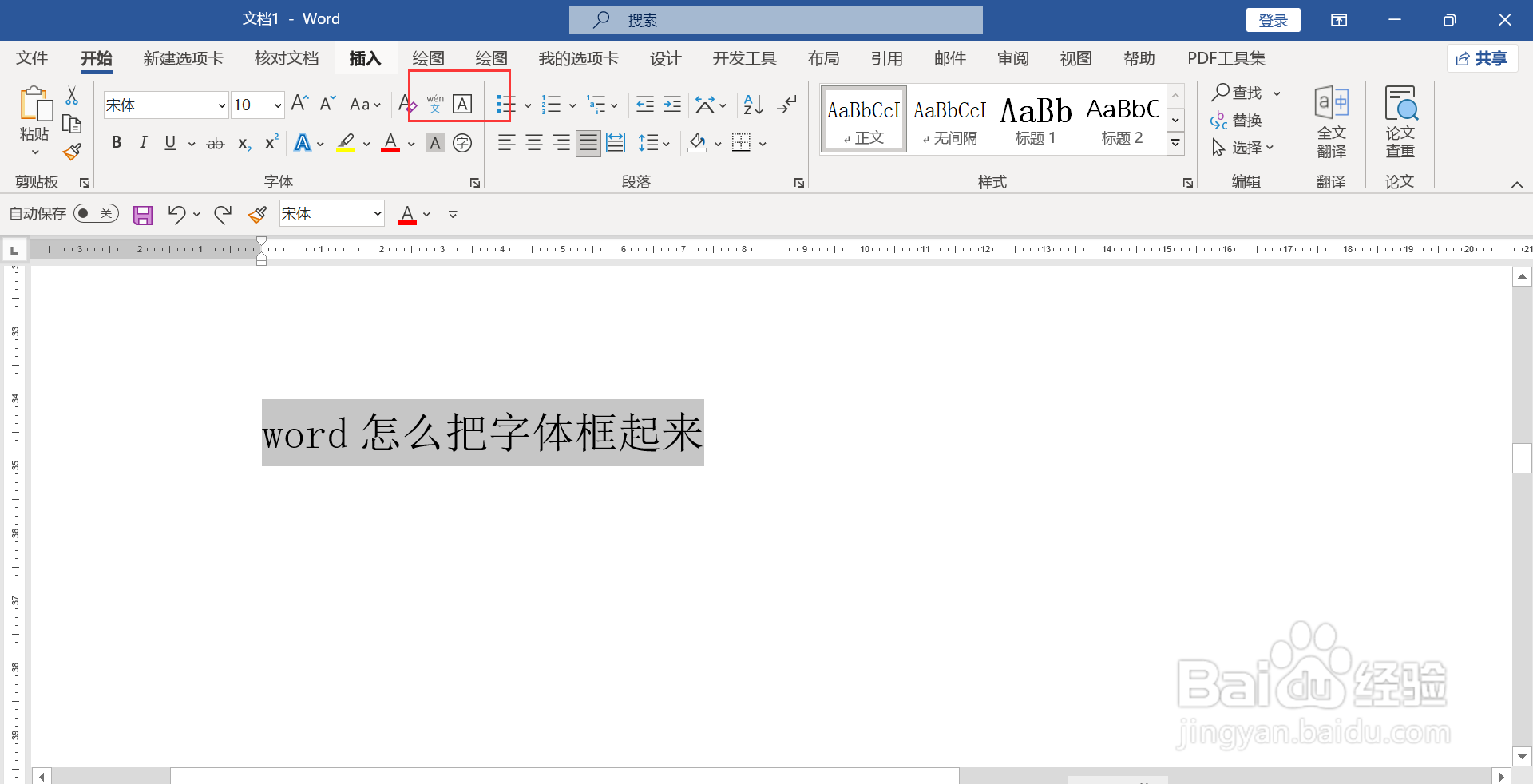The height and width of the screenshot is (784, 1533).
Task: Apply the 无间隔 (No Spacing) style
Action: point(949,119)
